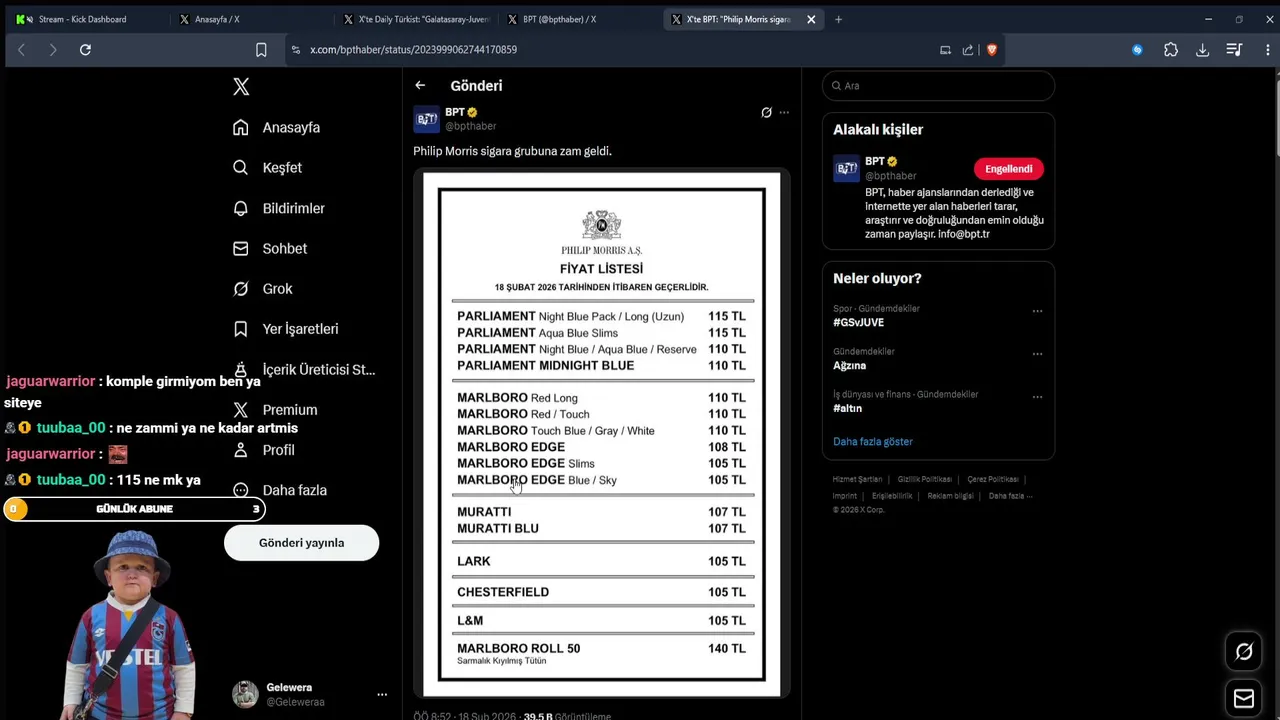Viewport: 1280px width, 720px height.
Task: Click the Engellendi button for BPT
Action: point(1008,169)
